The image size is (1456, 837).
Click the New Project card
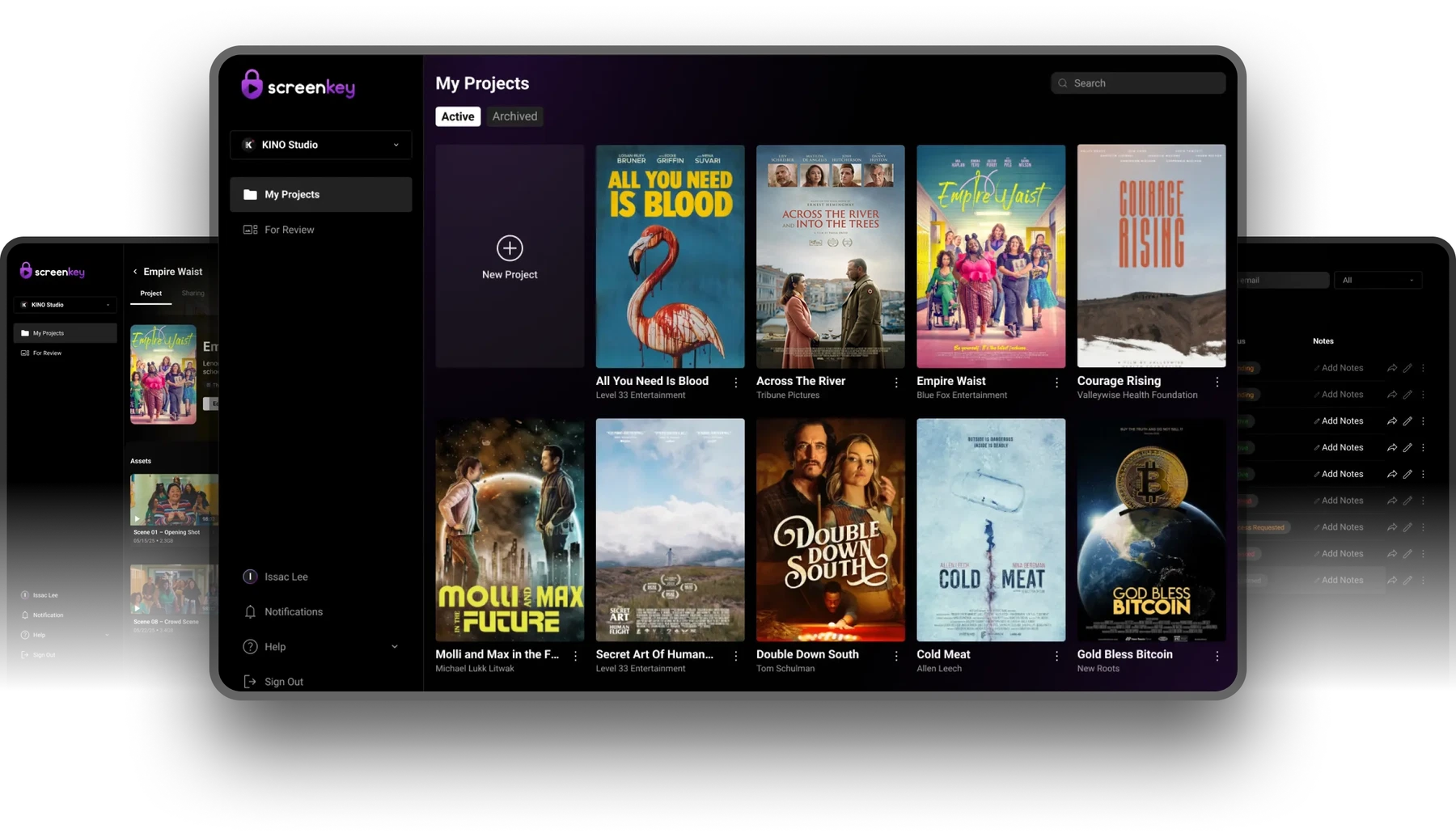coord(510,256)
